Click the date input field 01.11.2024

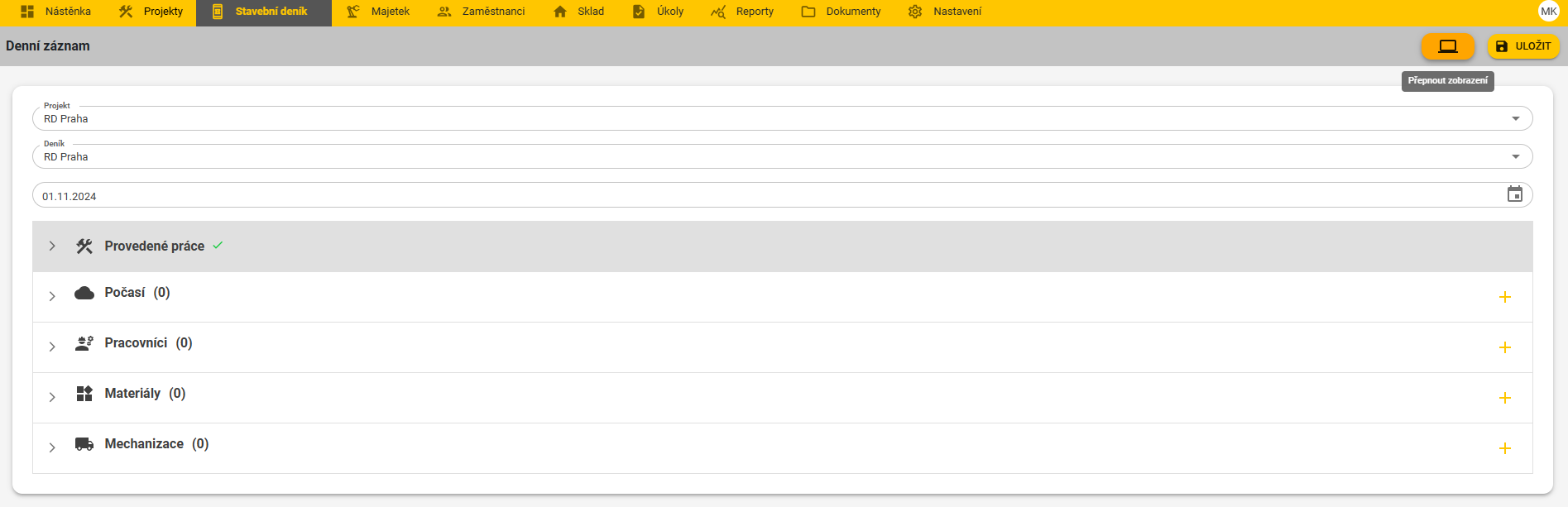[x=745, y=196]
